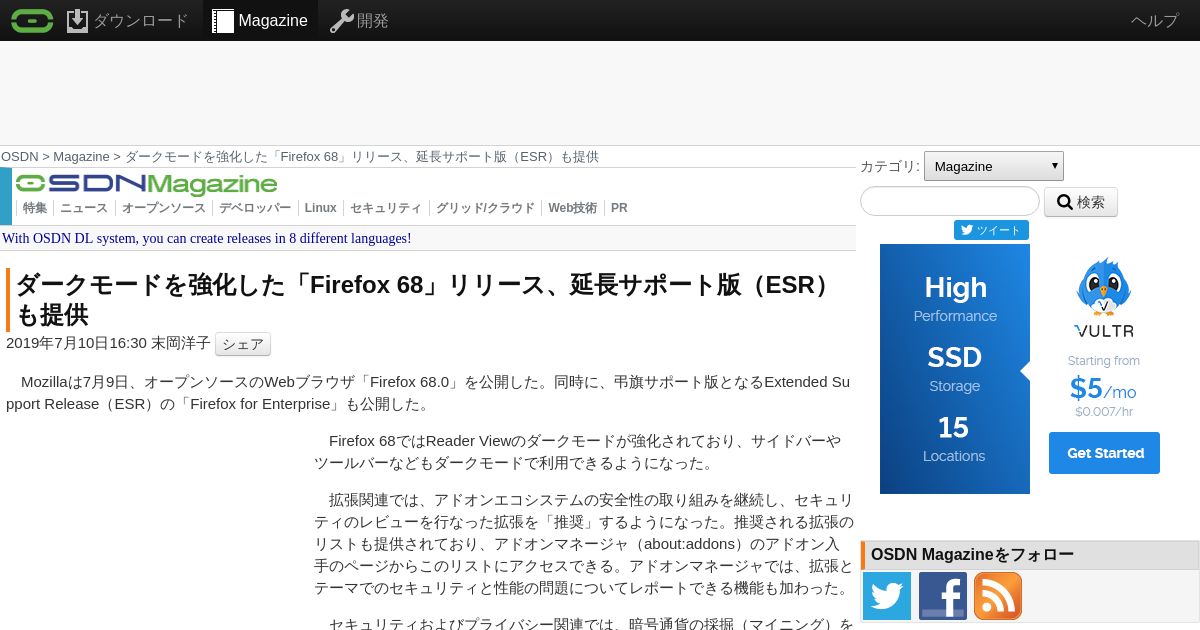Click the date 2019年7月10日16:30
This screenshot has width=1200, height=630.
click(x=77, y=343)
